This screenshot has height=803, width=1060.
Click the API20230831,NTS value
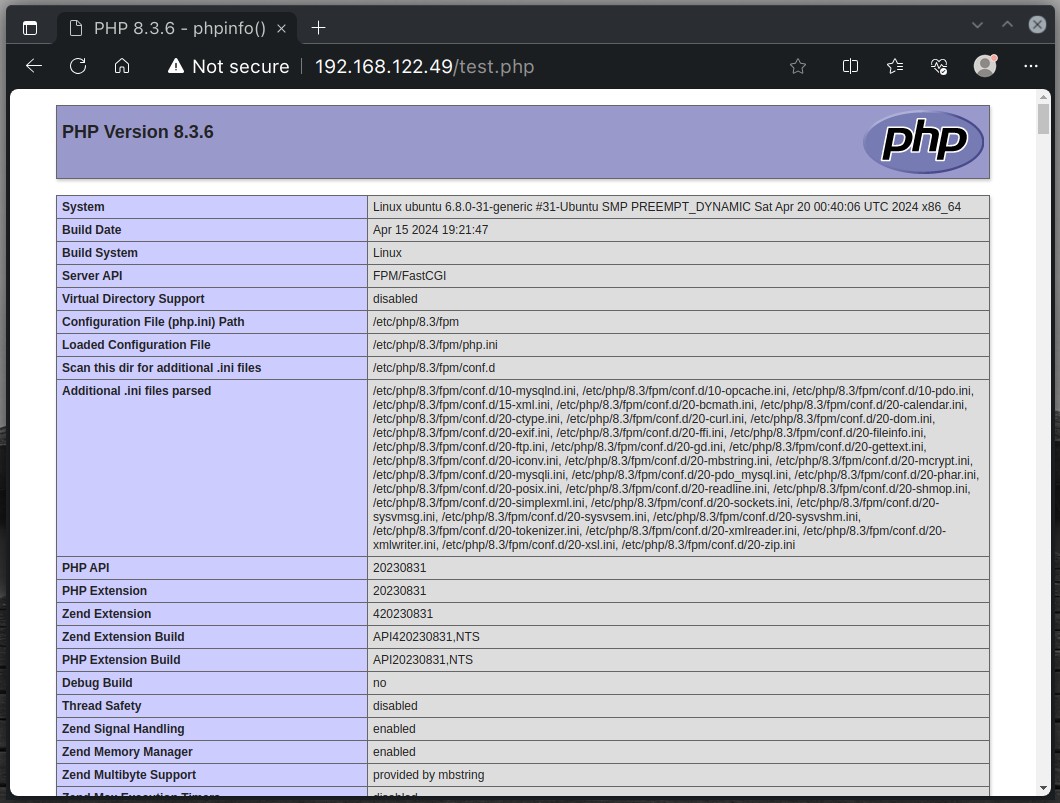pyautogui.click(x=423, y=660)
